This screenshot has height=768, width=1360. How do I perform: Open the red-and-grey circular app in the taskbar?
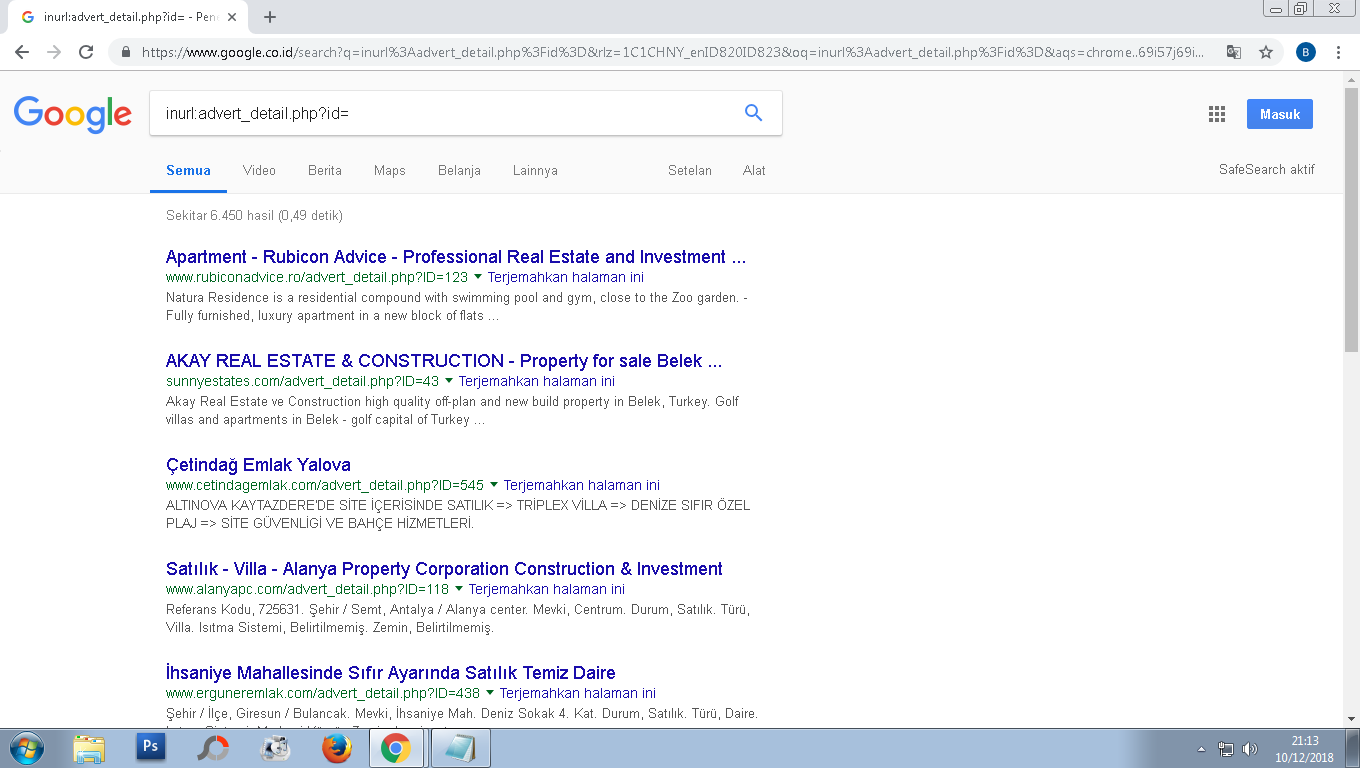pyautogui.click(x=213, y=748)
